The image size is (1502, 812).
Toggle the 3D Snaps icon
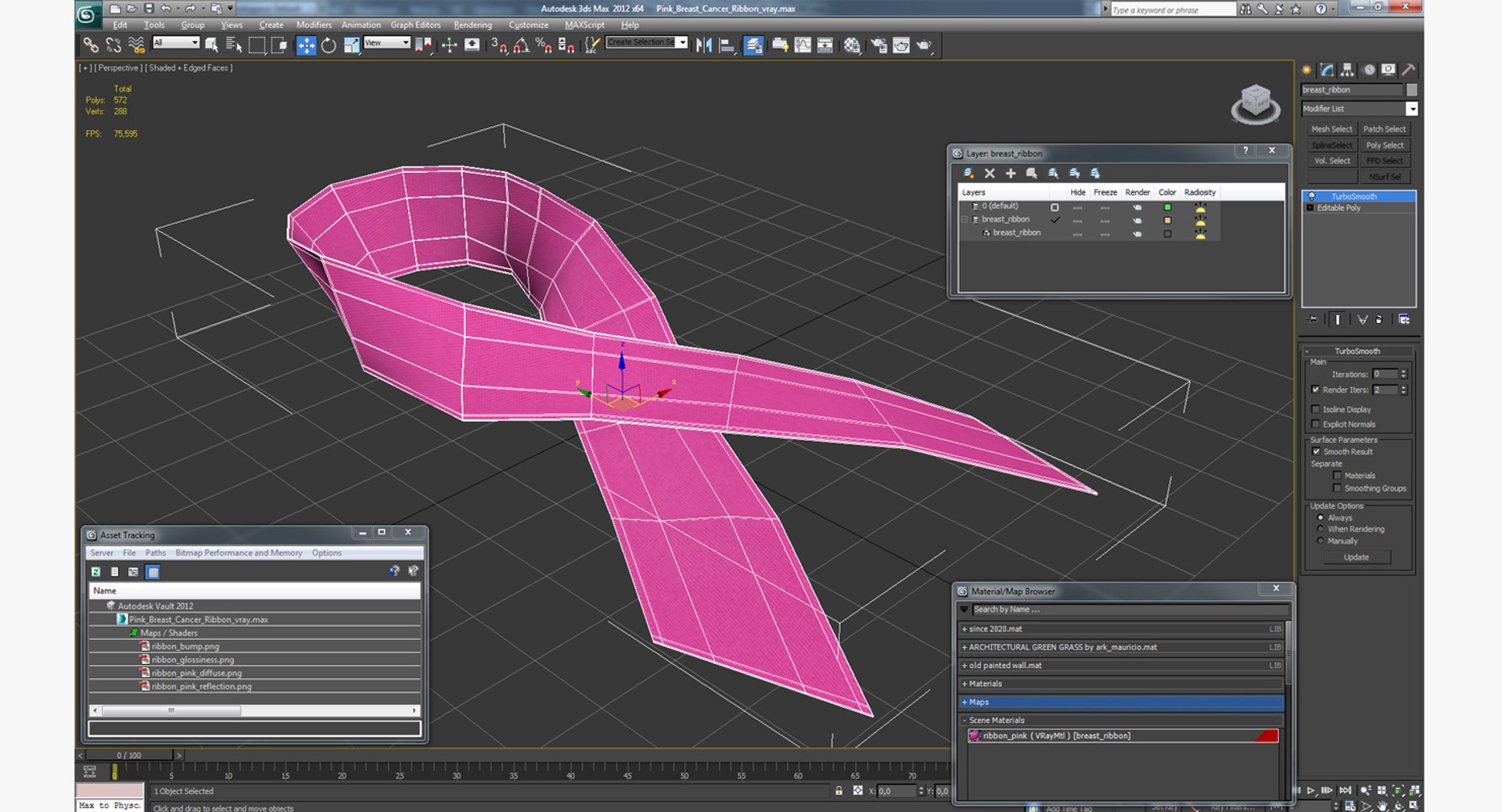(x=499, y=45)
